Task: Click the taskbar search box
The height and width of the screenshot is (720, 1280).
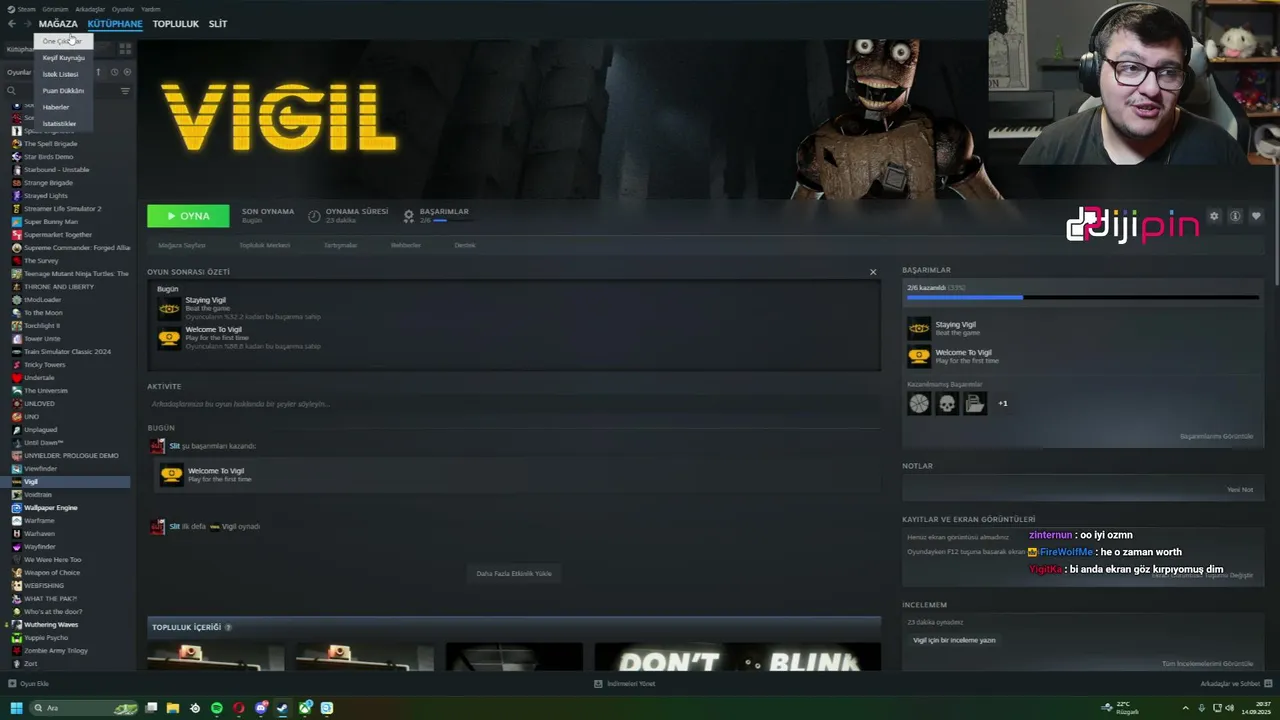Action: click(84, 708)
